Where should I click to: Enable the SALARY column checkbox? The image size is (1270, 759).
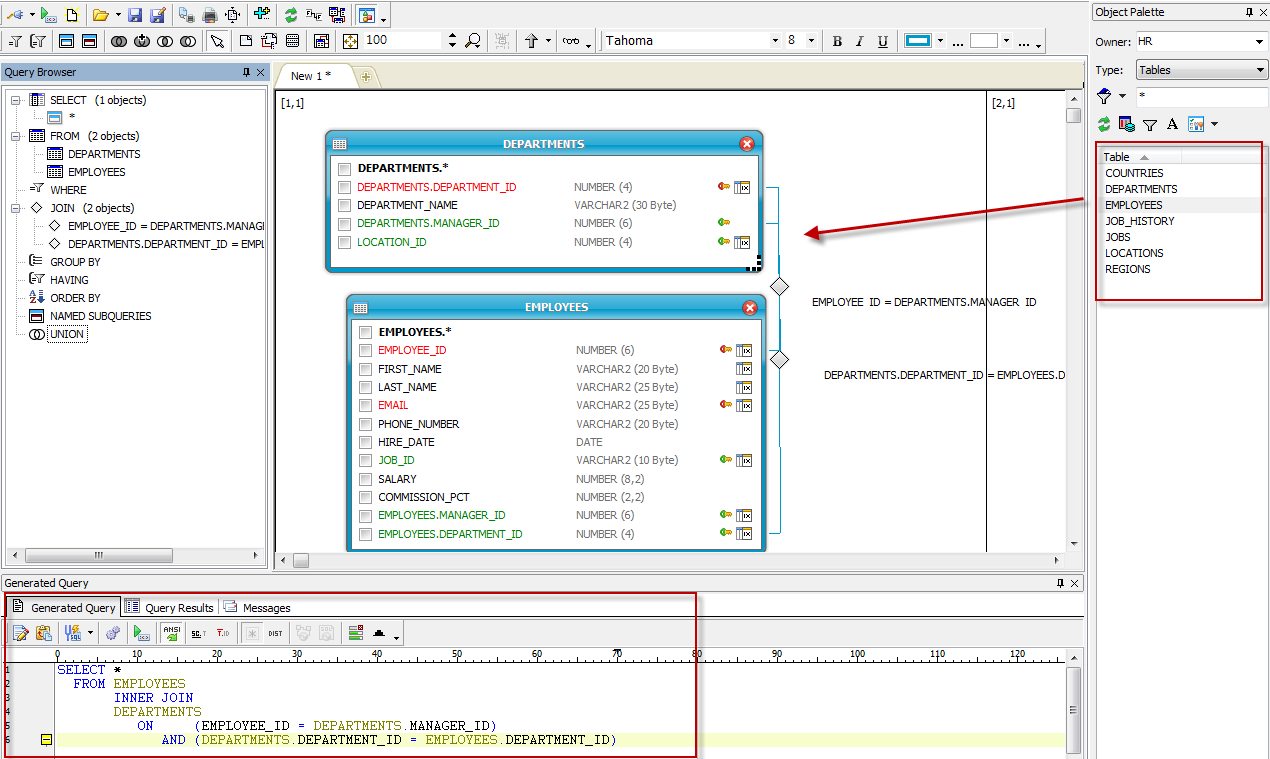click(x=365, y=479)
